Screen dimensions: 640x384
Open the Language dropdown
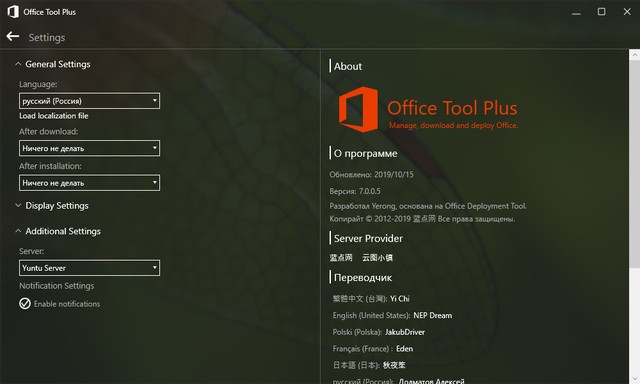[x=89, y=101]
